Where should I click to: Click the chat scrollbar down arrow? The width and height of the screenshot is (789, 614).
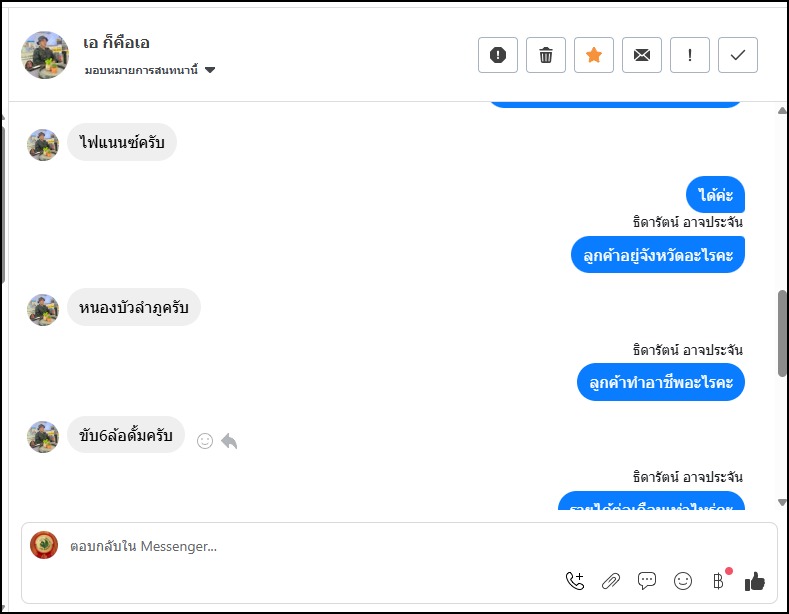[x=782, y=502]
